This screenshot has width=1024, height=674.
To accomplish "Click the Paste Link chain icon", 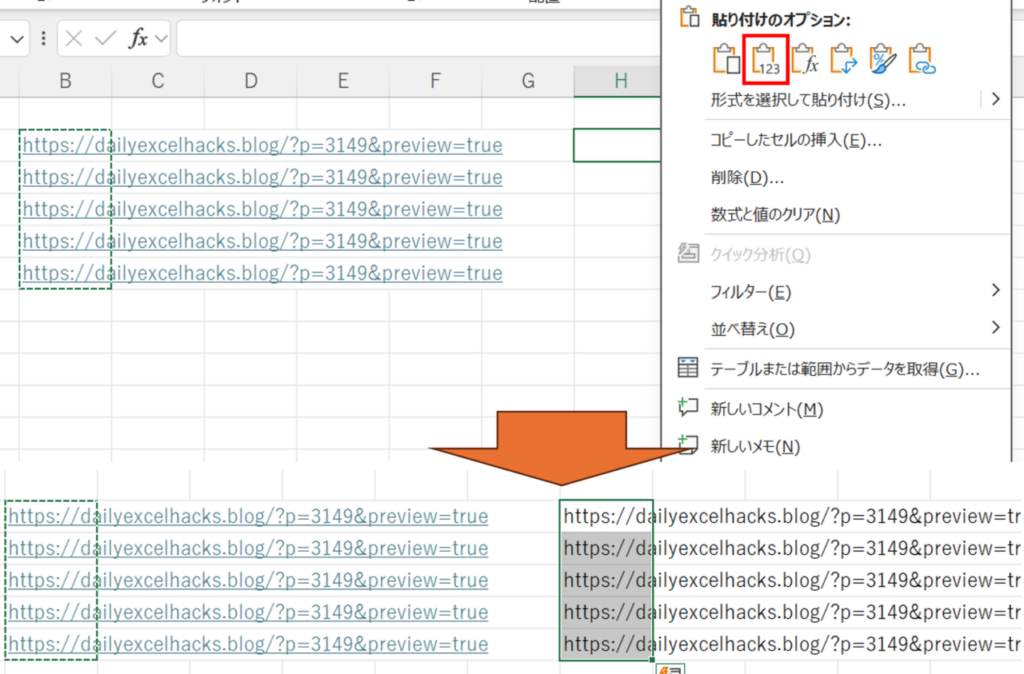I will click(x=922, y=59).
